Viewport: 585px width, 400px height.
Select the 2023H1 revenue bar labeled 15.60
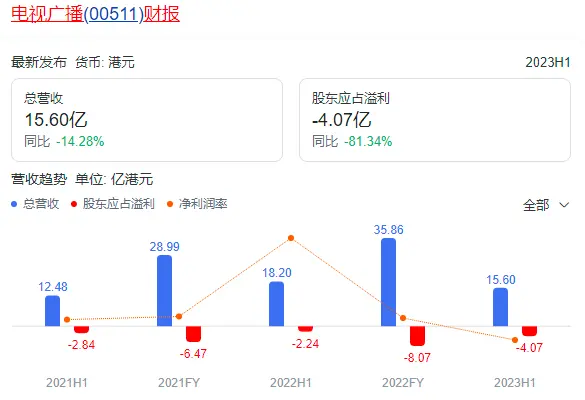pos(500,307)
